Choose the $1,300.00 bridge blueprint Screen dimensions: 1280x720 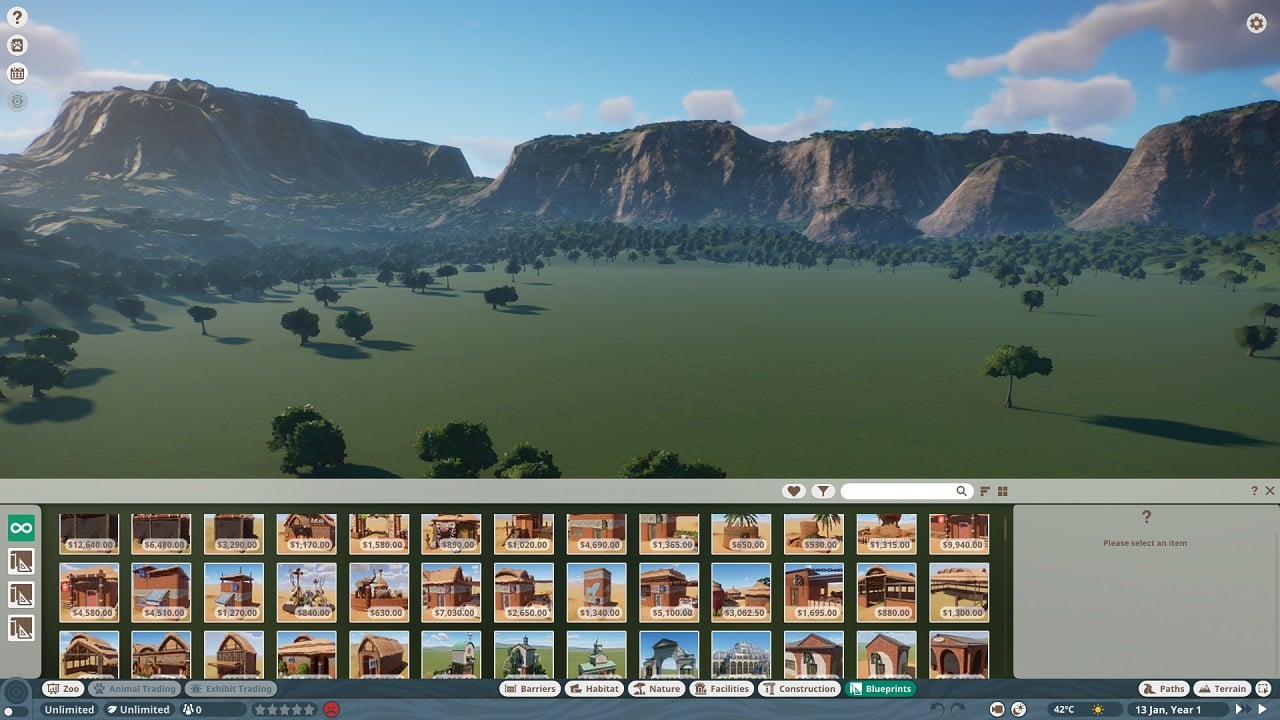959,592
